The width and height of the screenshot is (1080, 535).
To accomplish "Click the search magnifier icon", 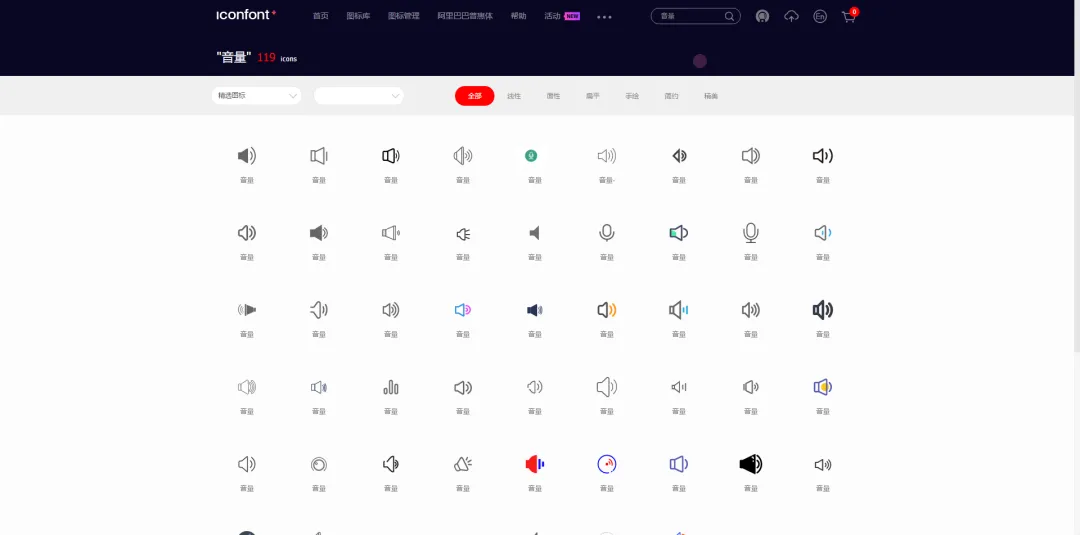I will tap(729, 17).
